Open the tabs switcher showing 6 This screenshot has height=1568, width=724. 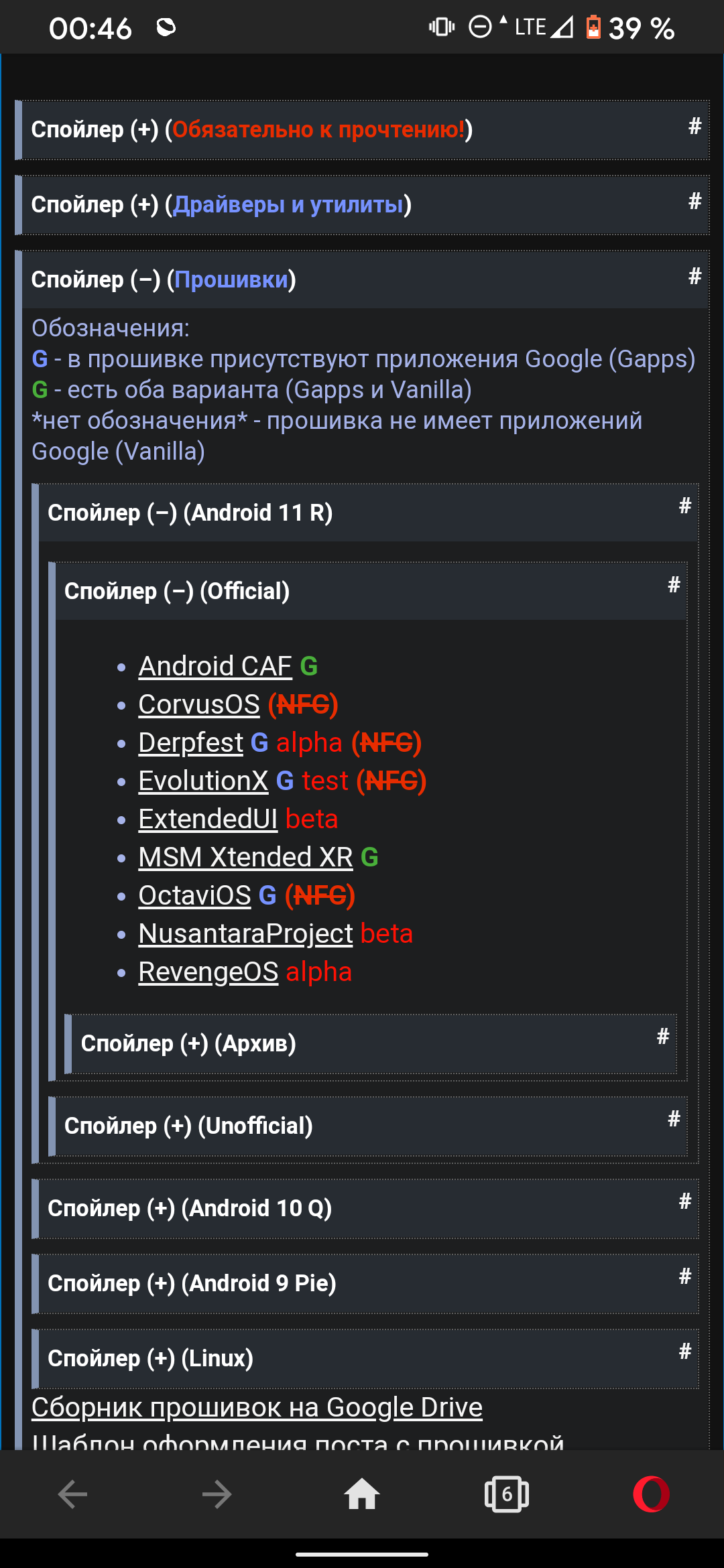pyautogui.click(x=506, y=1494)
